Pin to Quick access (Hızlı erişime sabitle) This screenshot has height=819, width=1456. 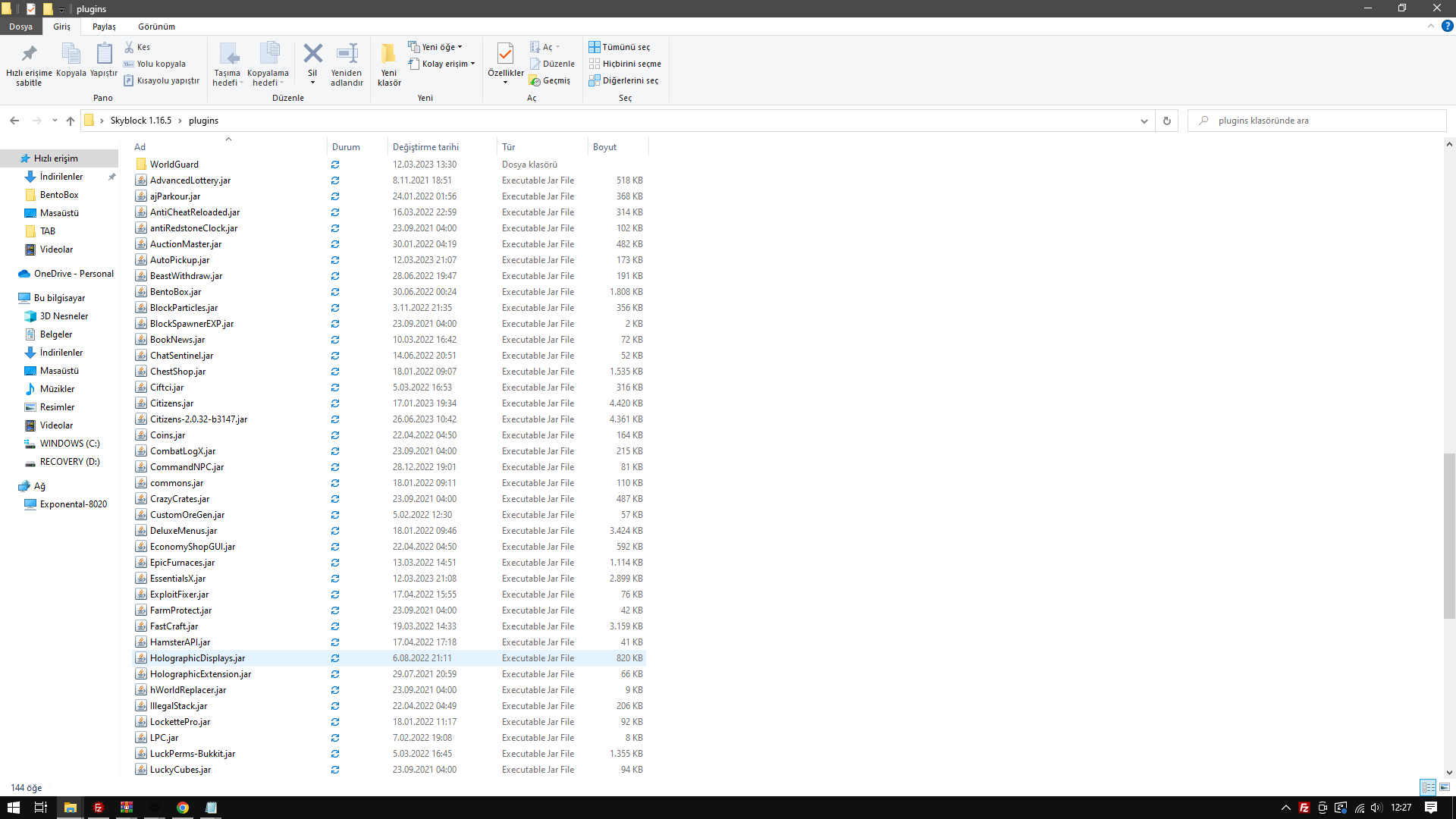point(29,64)
